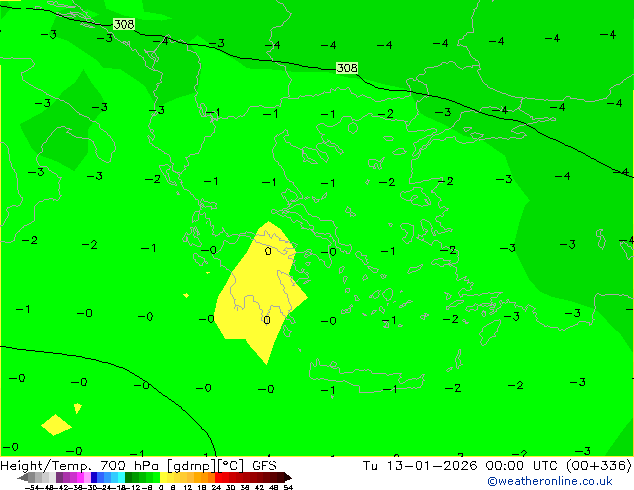
Task: Click the bright red swatch in the legend bar
Action: point(218,477)
